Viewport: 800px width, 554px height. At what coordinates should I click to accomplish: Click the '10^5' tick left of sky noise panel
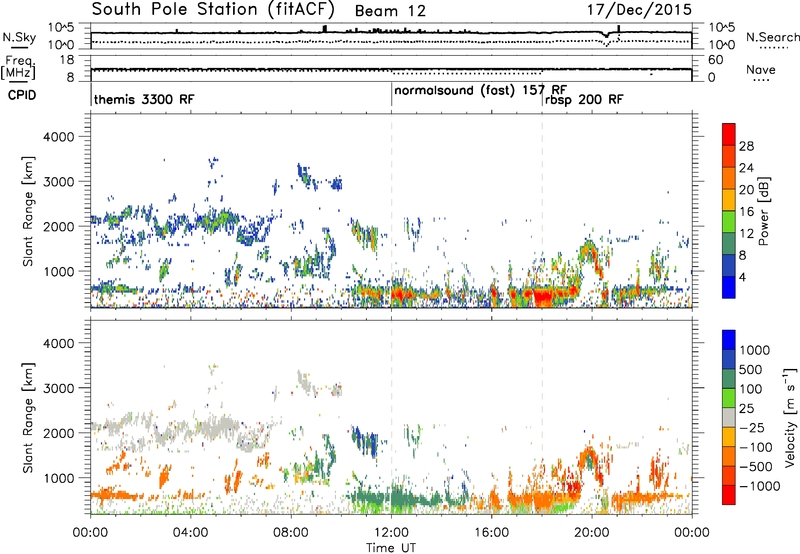[61, 27]
